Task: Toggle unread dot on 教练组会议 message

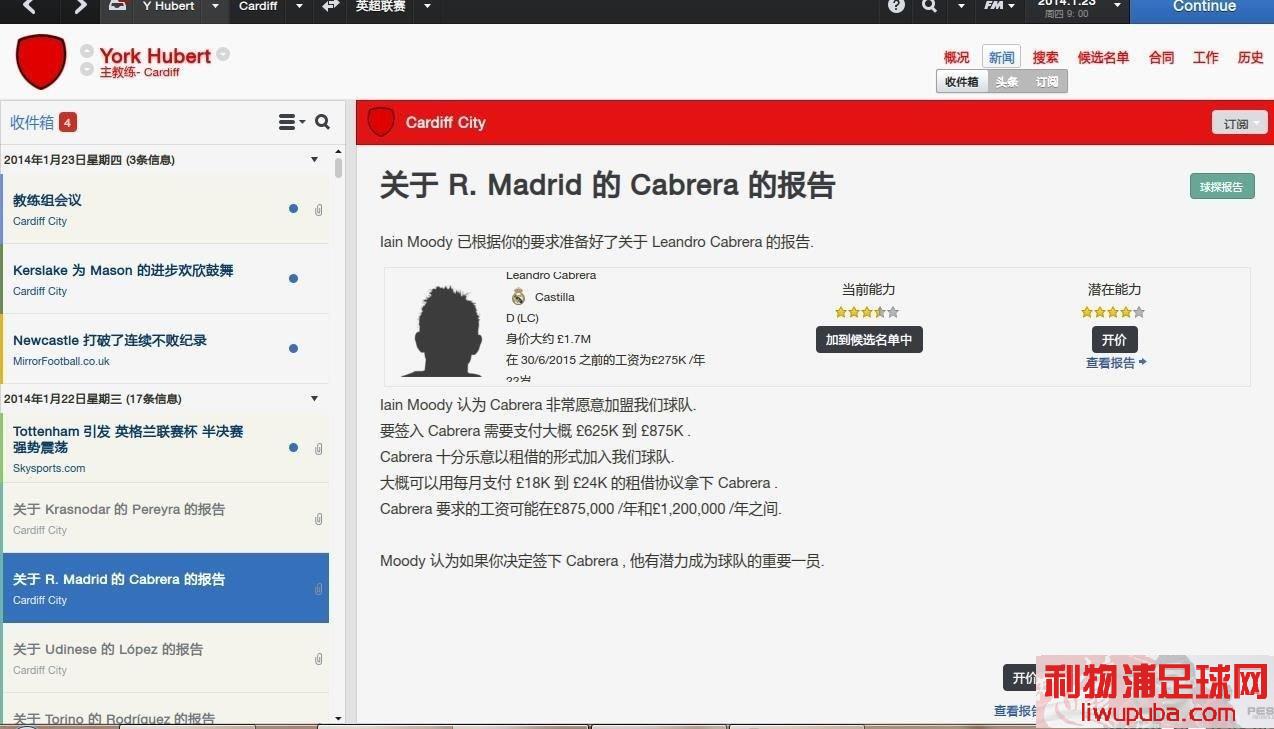Action: [293, 209]
